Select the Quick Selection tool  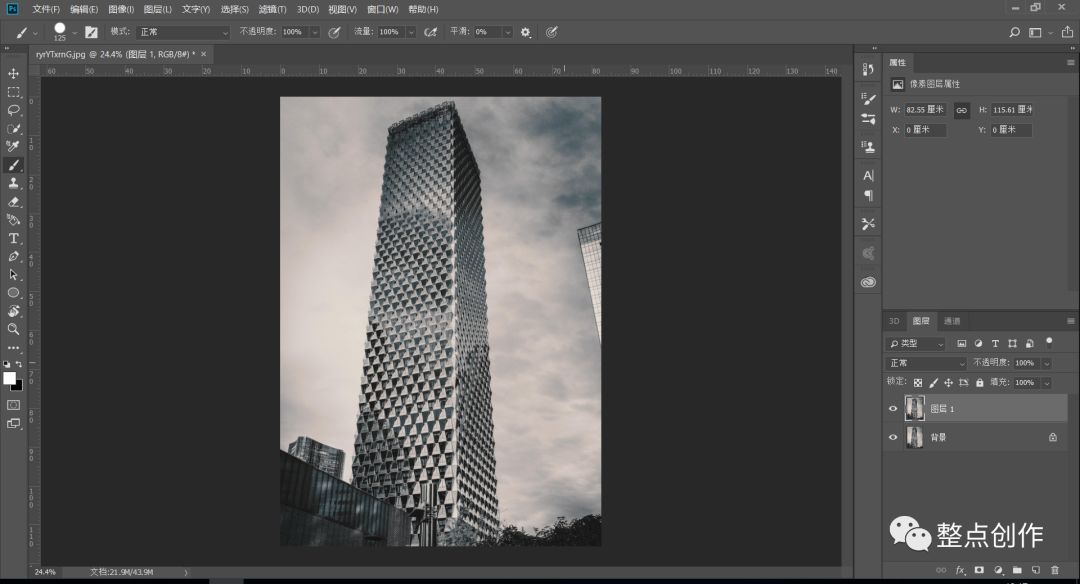(x=13, y=129)
